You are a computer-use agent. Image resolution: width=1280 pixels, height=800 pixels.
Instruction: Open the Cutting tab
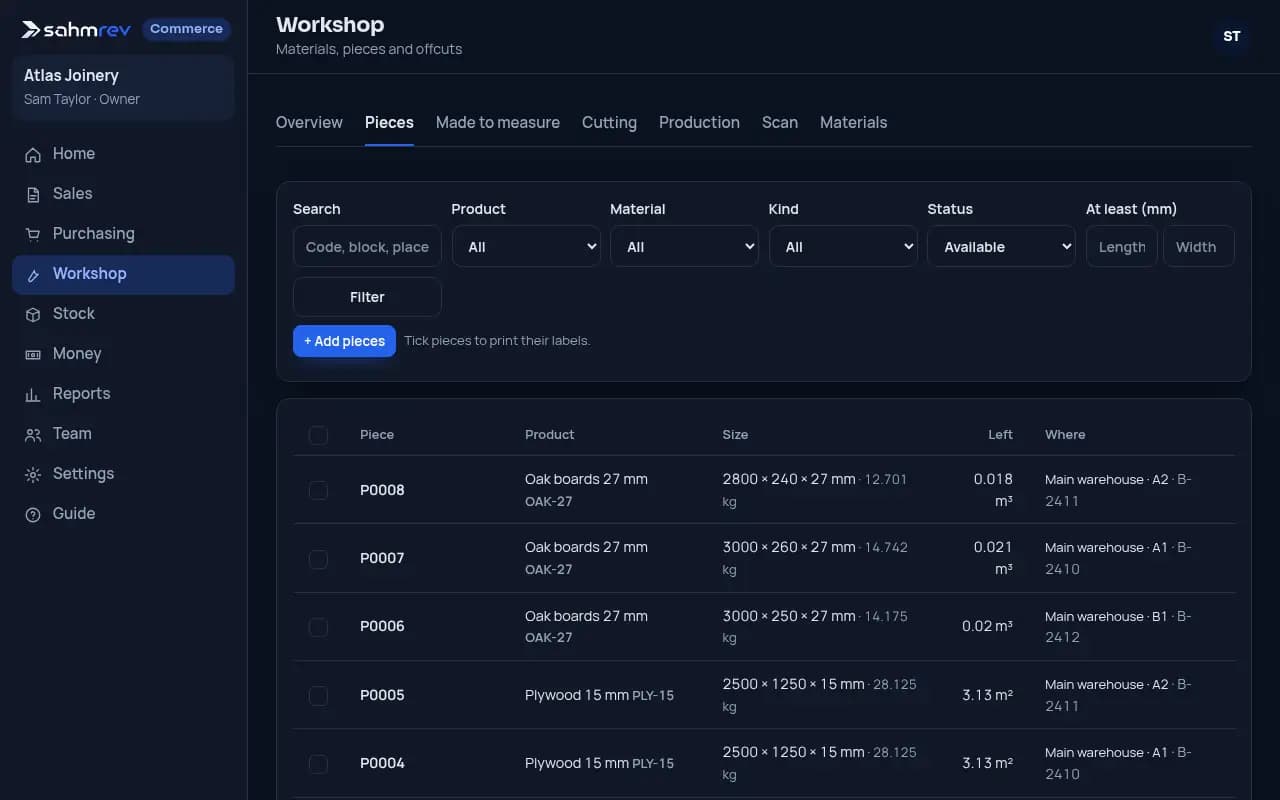[609, 122]
